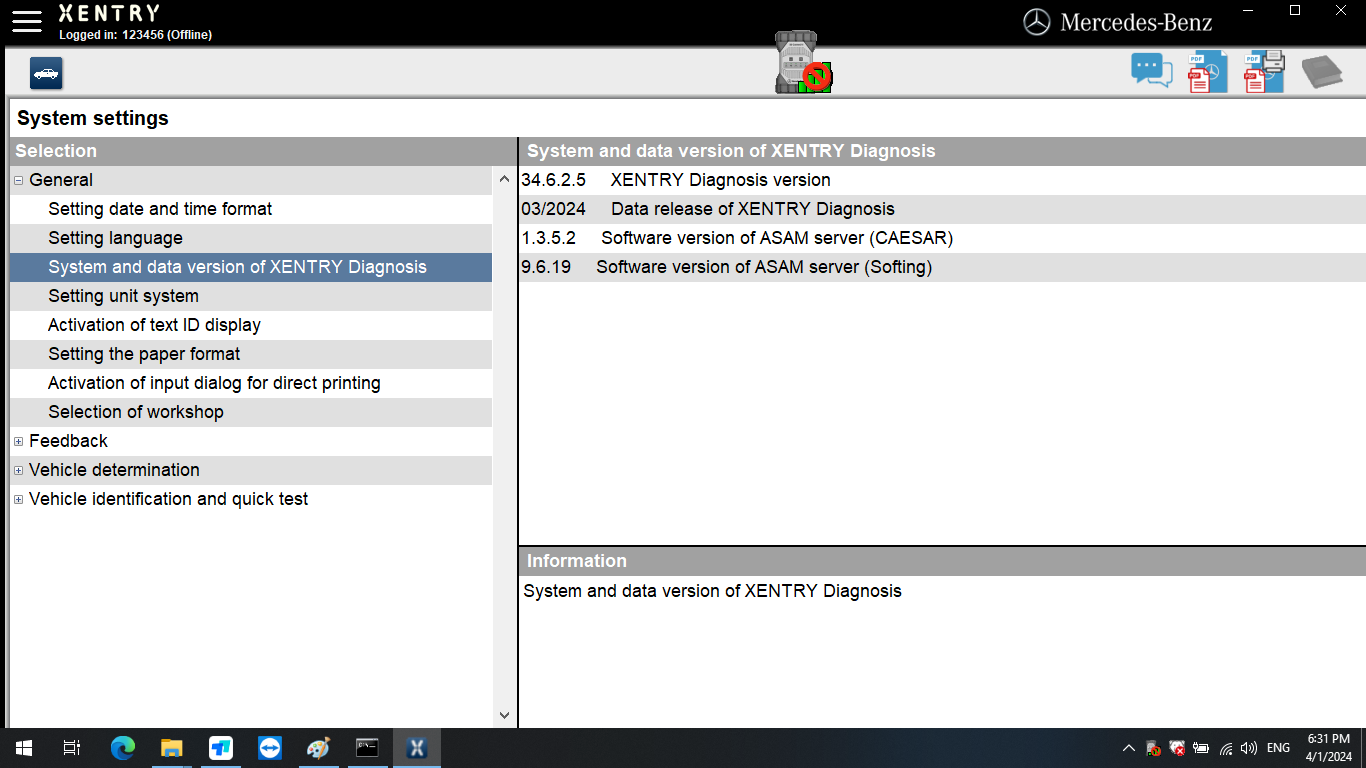The height and width of the screenshot is (768, 1366).
Task: Collapse the General settings section
Action: click(x=17, y=180)
